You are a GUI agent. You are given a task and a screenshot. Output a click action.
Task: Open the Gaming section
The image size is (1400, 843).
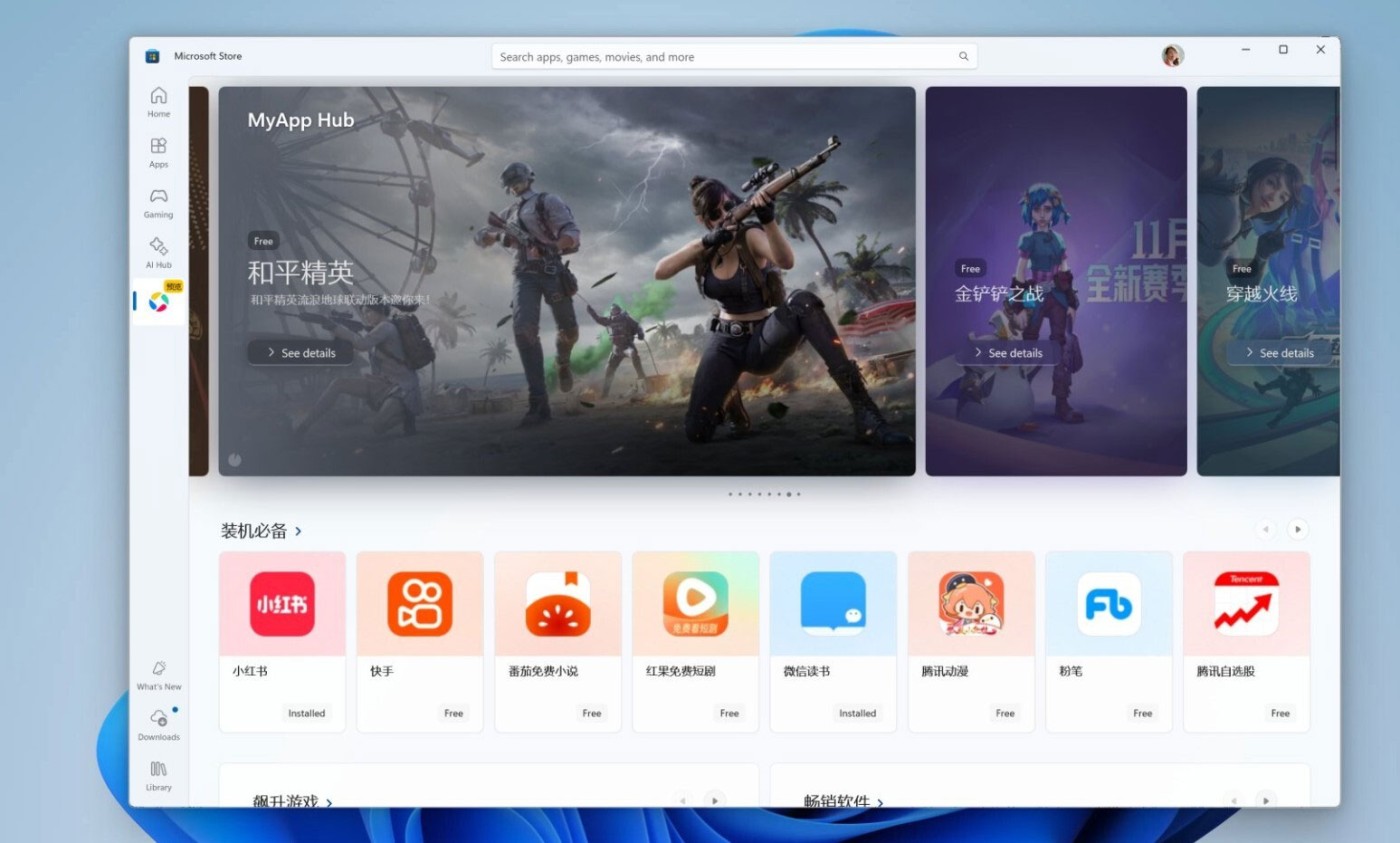click(158, 201)
